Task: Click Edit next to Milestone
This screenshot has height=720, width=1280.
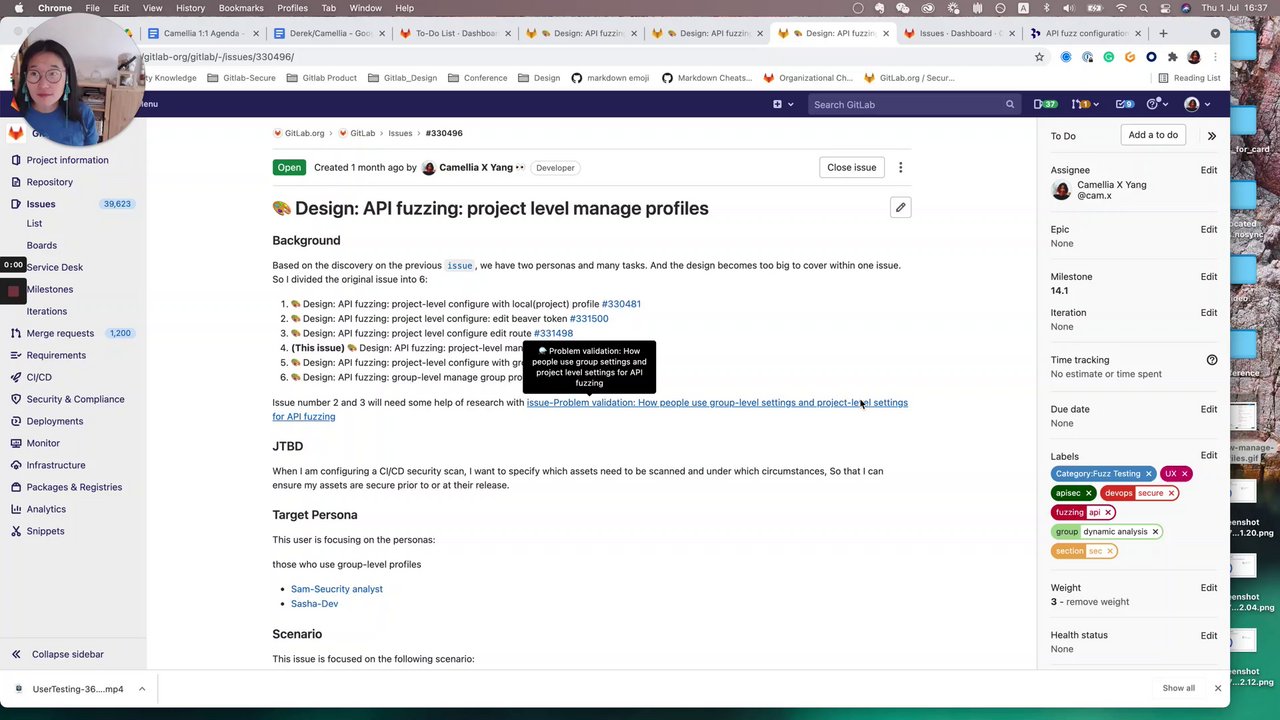Action: point(1208,277)
